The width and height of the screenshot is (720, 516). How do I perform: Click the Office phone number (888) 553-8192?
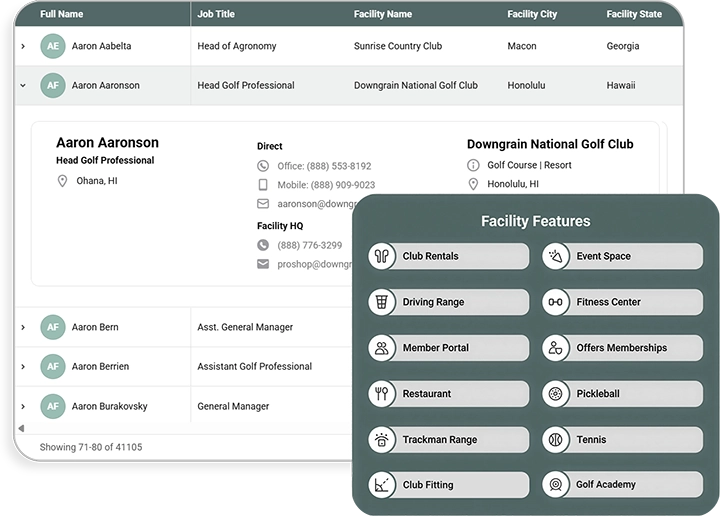(339, 166)
